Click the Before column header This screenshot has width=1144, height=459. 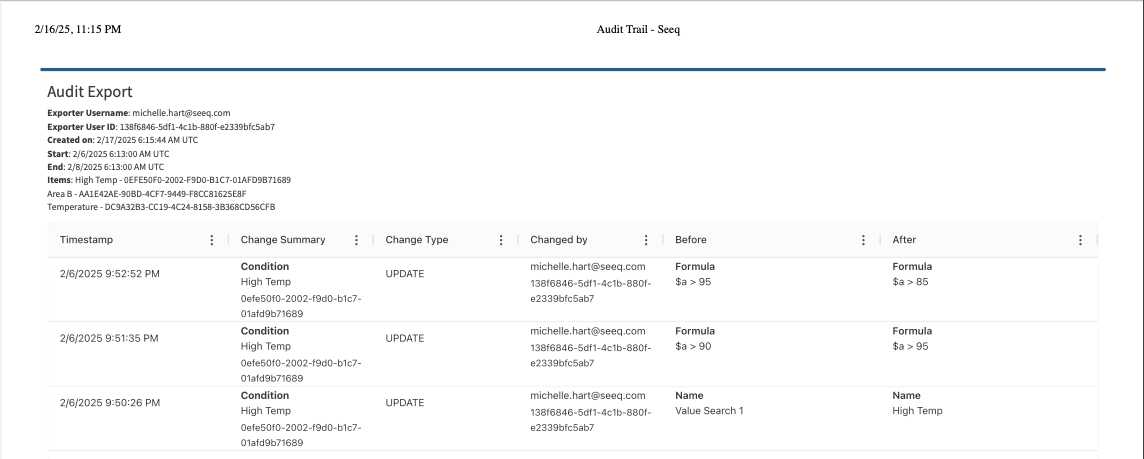[x=690, y=240]
